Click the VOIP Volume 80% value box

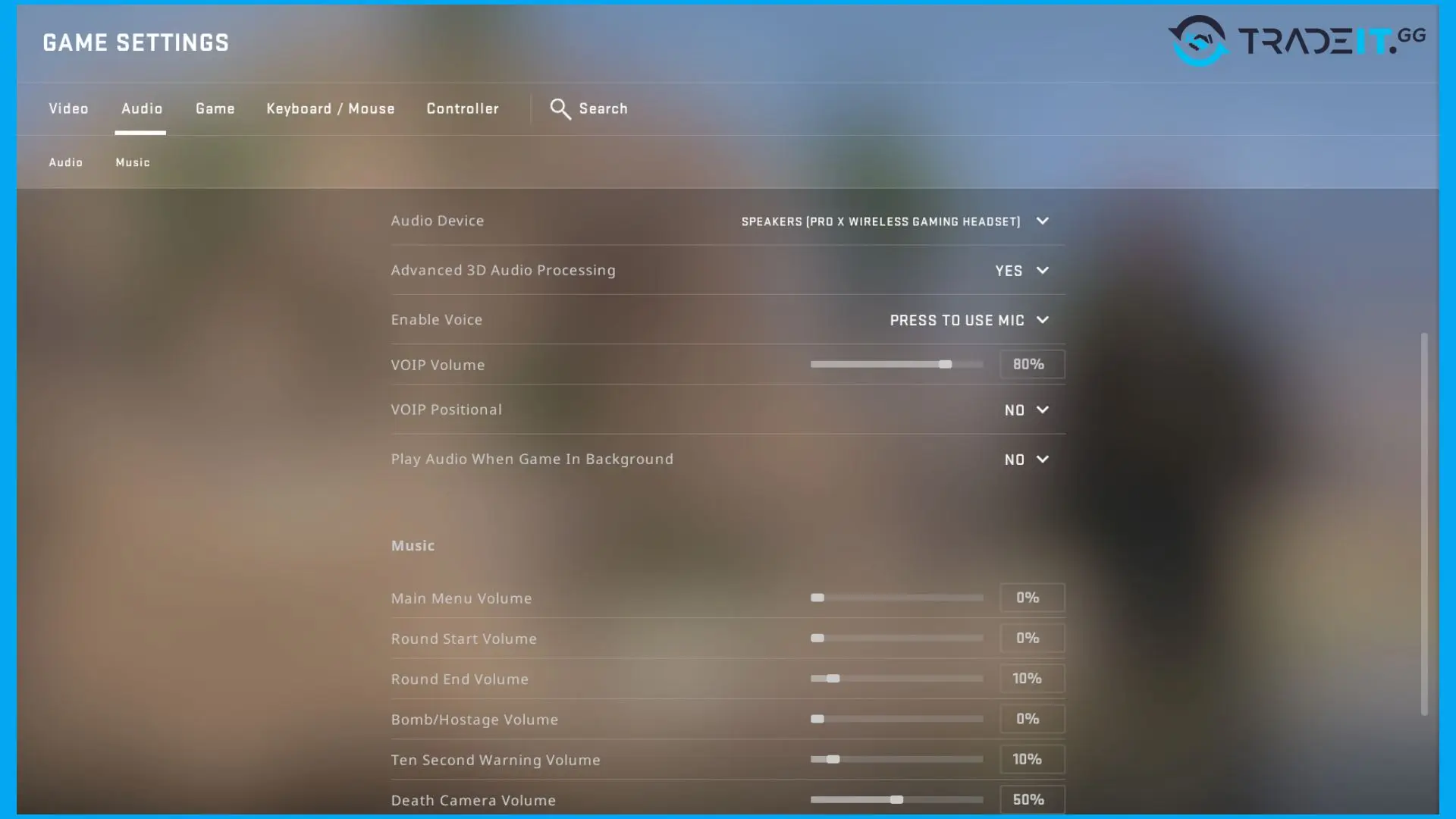(1032, 365)
